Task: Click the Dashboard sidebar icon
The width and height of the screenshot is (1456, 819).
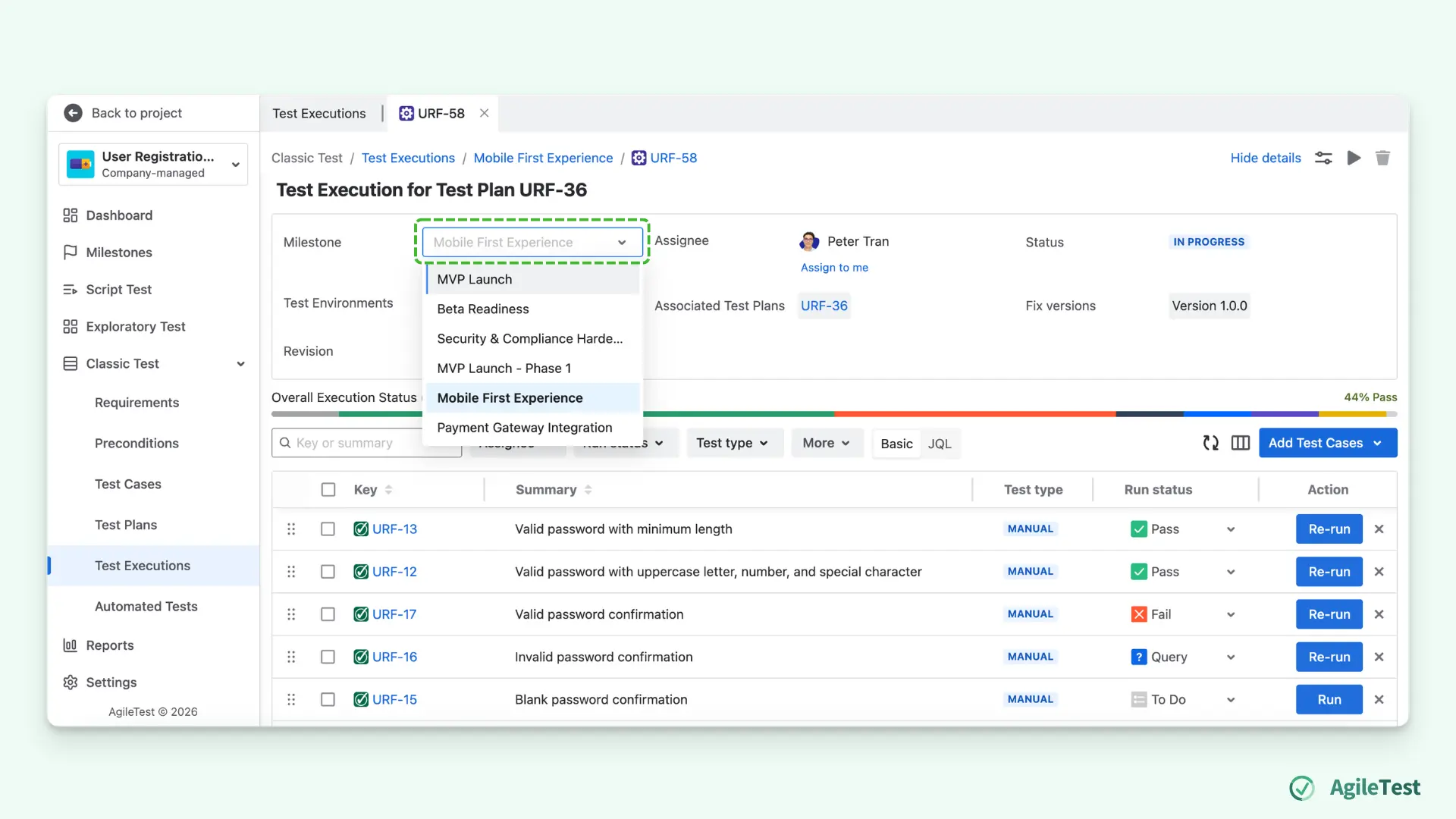Action: [71, 215]
